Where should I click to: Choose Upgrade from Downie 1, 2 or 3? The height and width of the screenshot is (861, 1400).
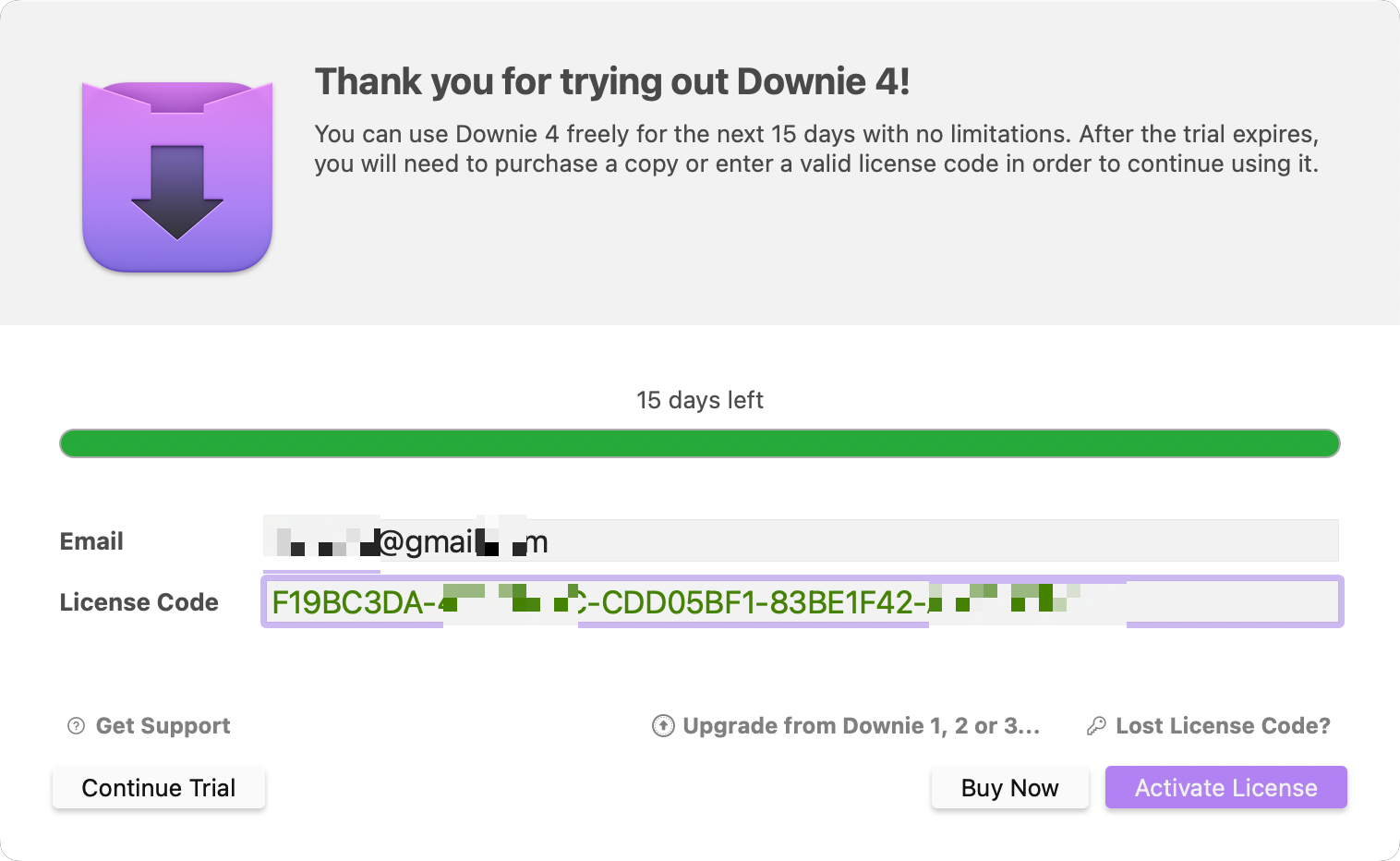coord(861,726)
